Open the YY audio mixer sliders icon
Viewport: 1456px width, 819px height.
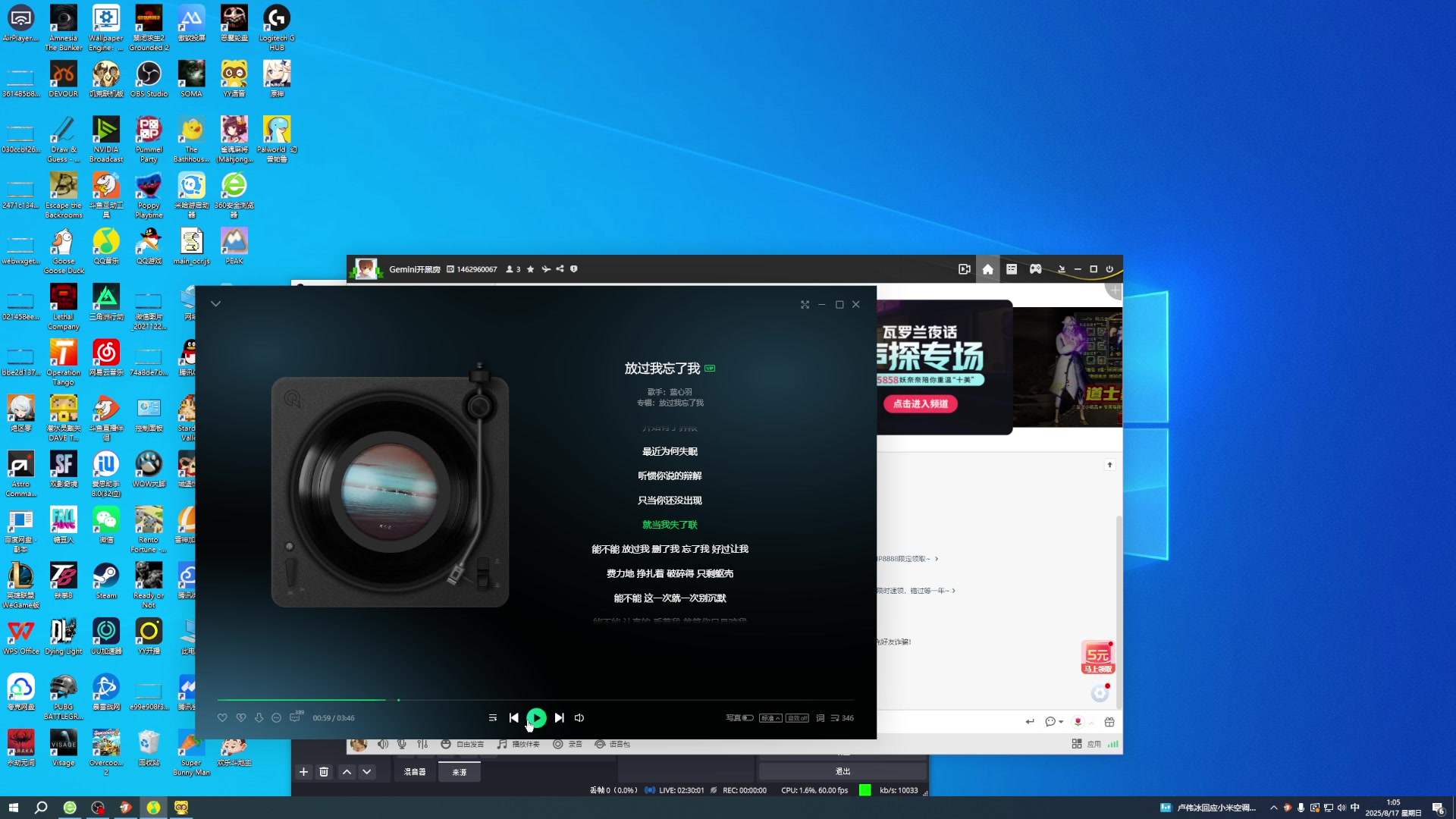tap(422, 744)
